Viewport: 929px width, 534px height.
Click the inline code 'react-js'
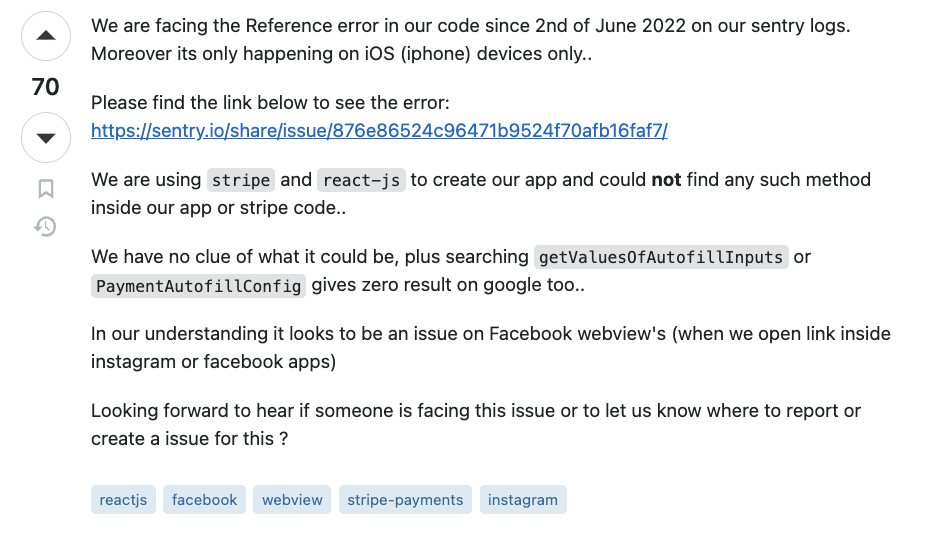click(x=361, y=180)
